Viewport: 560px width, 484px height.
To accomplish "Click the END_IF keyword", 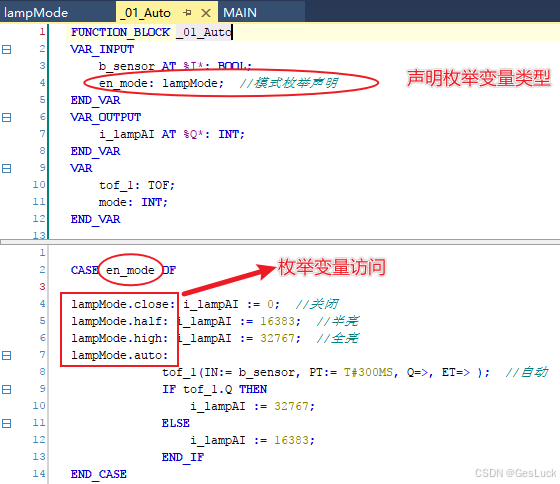I will point(182,457).
